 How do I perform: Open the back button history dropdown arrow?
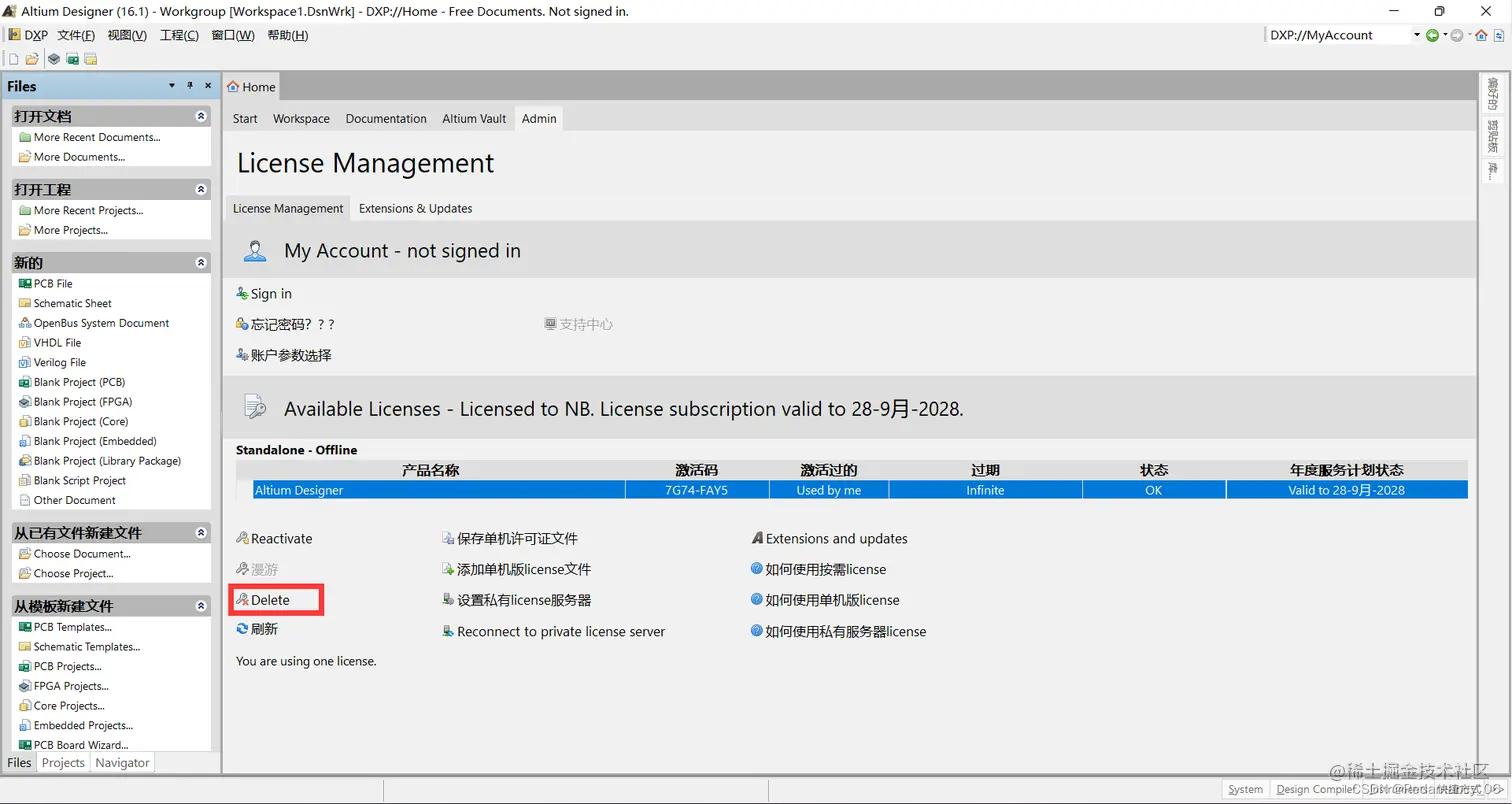coord(1444,35)
